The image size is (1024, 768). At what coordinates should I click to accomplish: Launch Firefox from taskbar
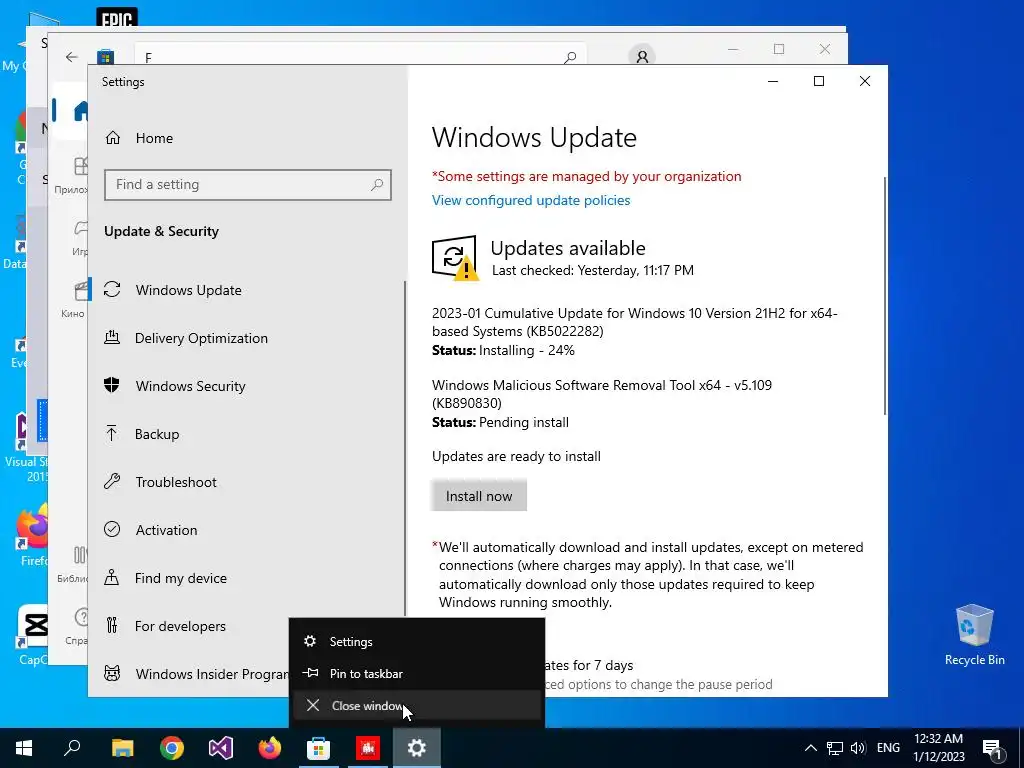click(270, 748)
